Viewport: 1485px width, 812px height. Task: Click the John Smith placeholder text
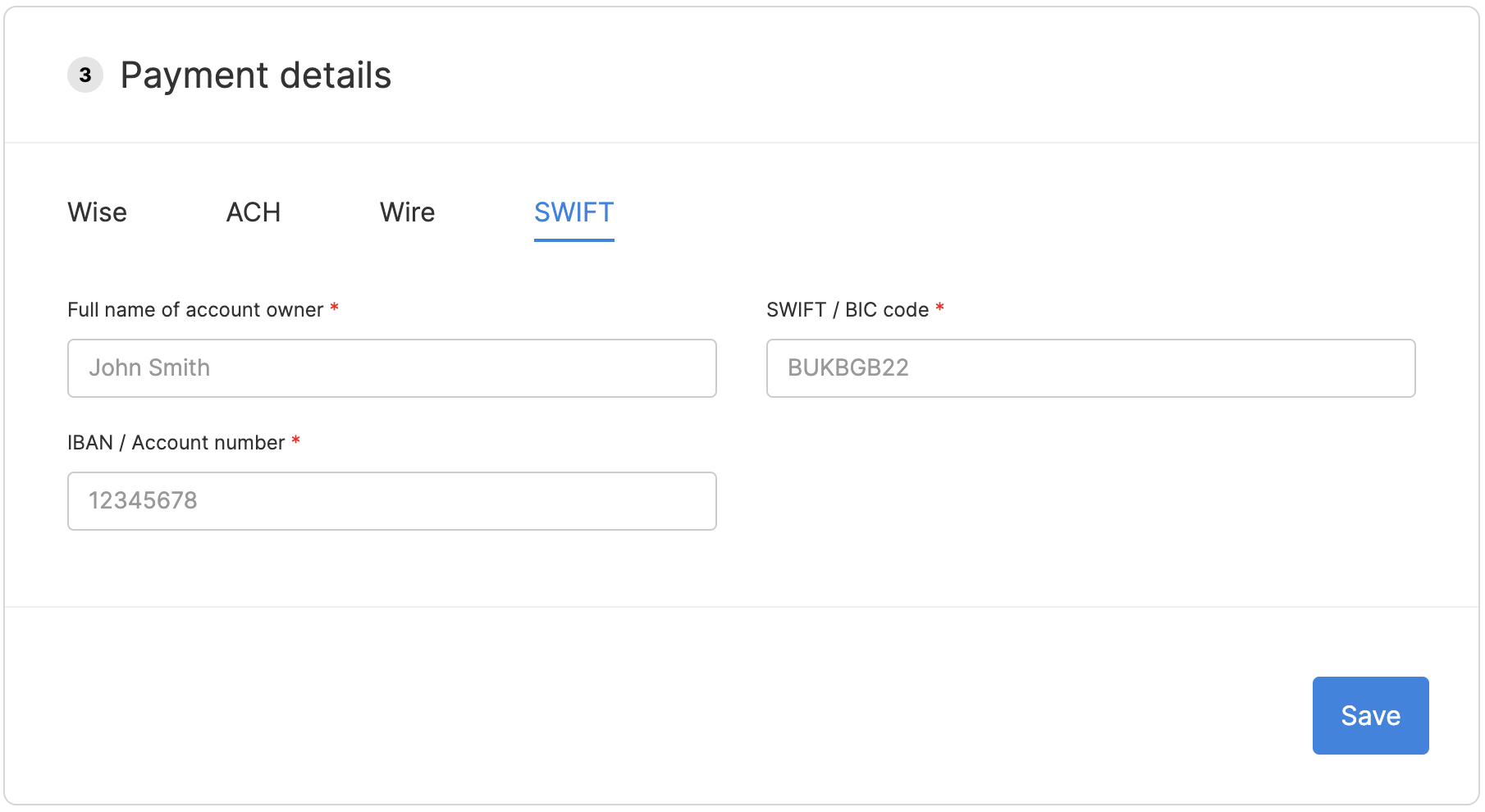click(x=149, y=368)
